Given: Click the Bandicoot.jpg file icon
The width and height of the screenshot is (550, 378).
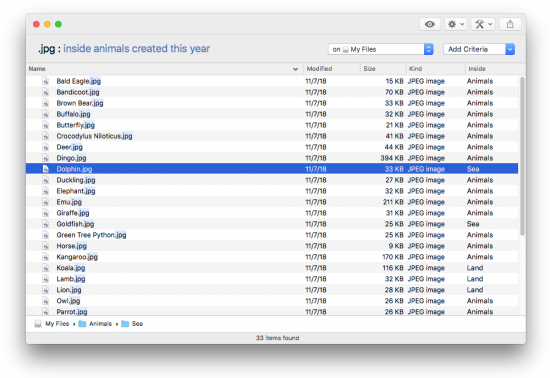Looking at the screenshot, I should point(46,92).
